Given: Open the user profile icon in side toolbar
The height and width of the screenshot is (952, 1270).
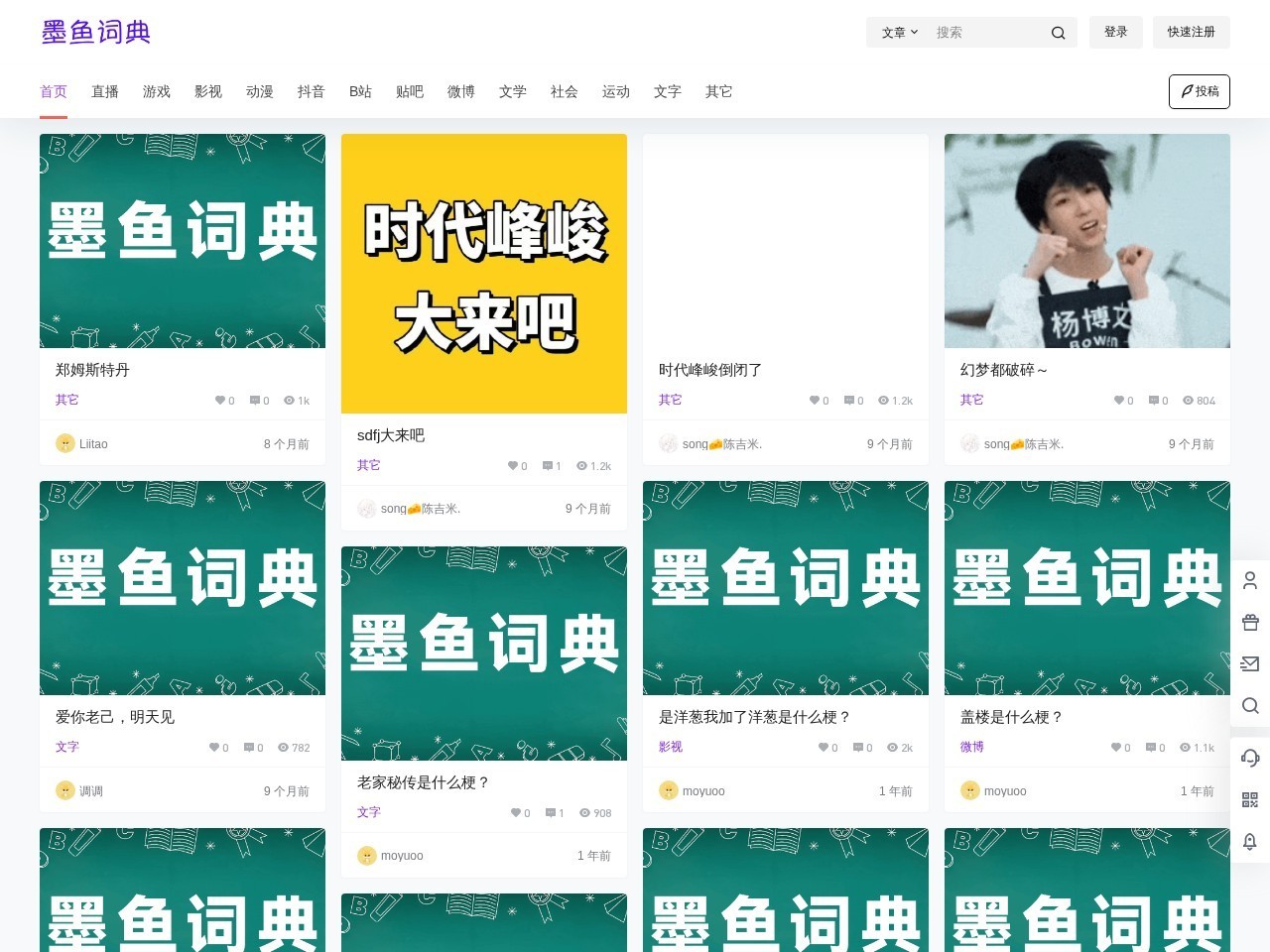Looking at the screenshot, I should tap(1250, 580).
